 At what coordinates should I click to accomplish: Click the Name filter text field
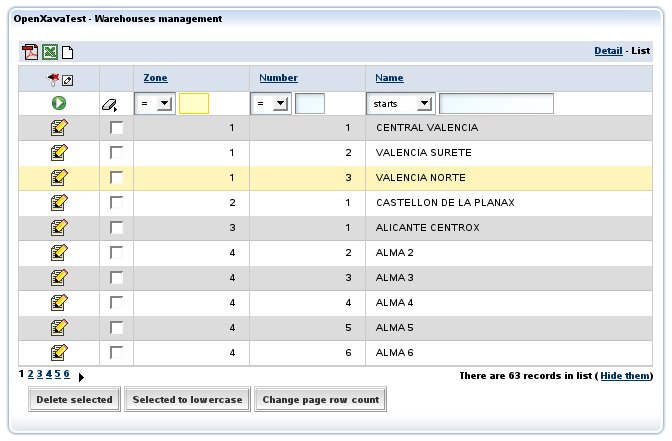(x=496, y=103)
